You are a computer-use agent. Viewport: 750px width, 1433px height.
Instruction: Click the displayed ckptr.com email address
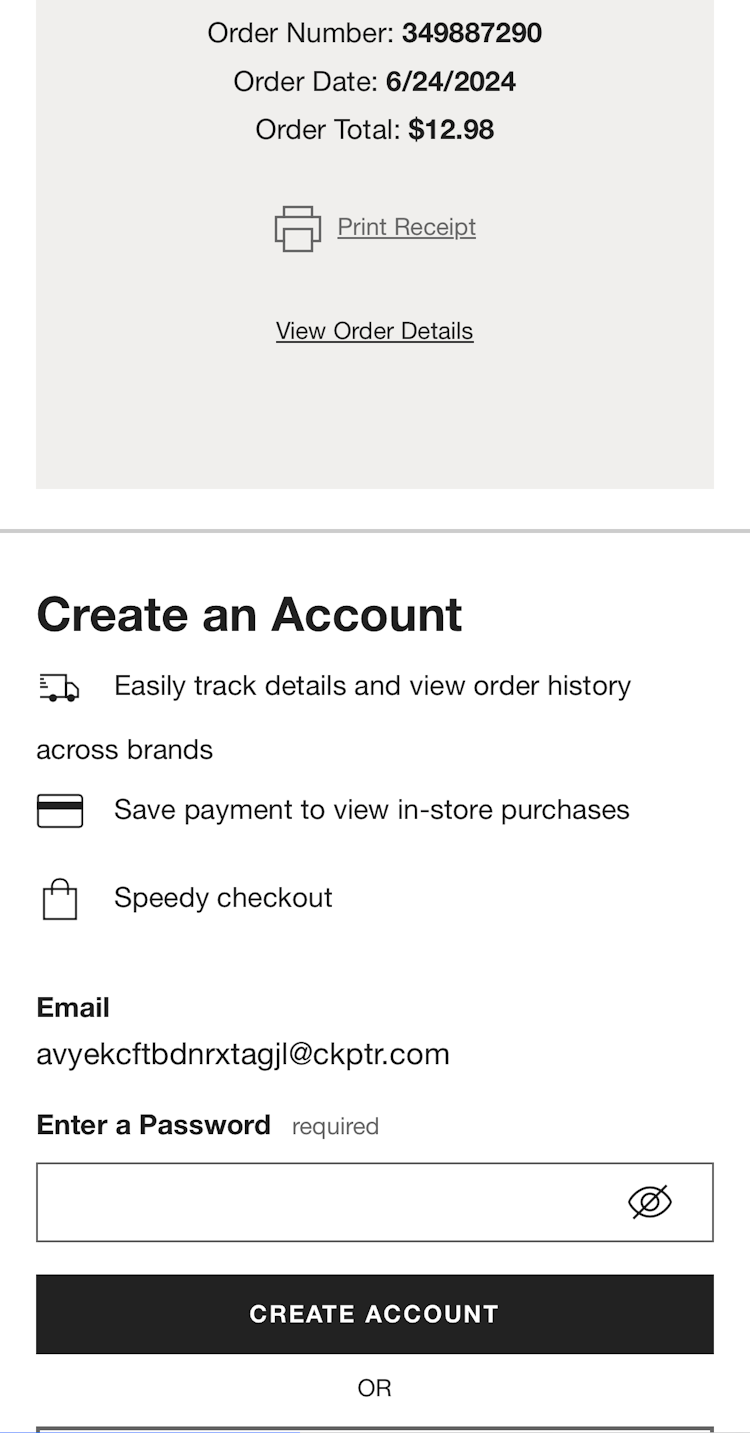point(243,1054)
